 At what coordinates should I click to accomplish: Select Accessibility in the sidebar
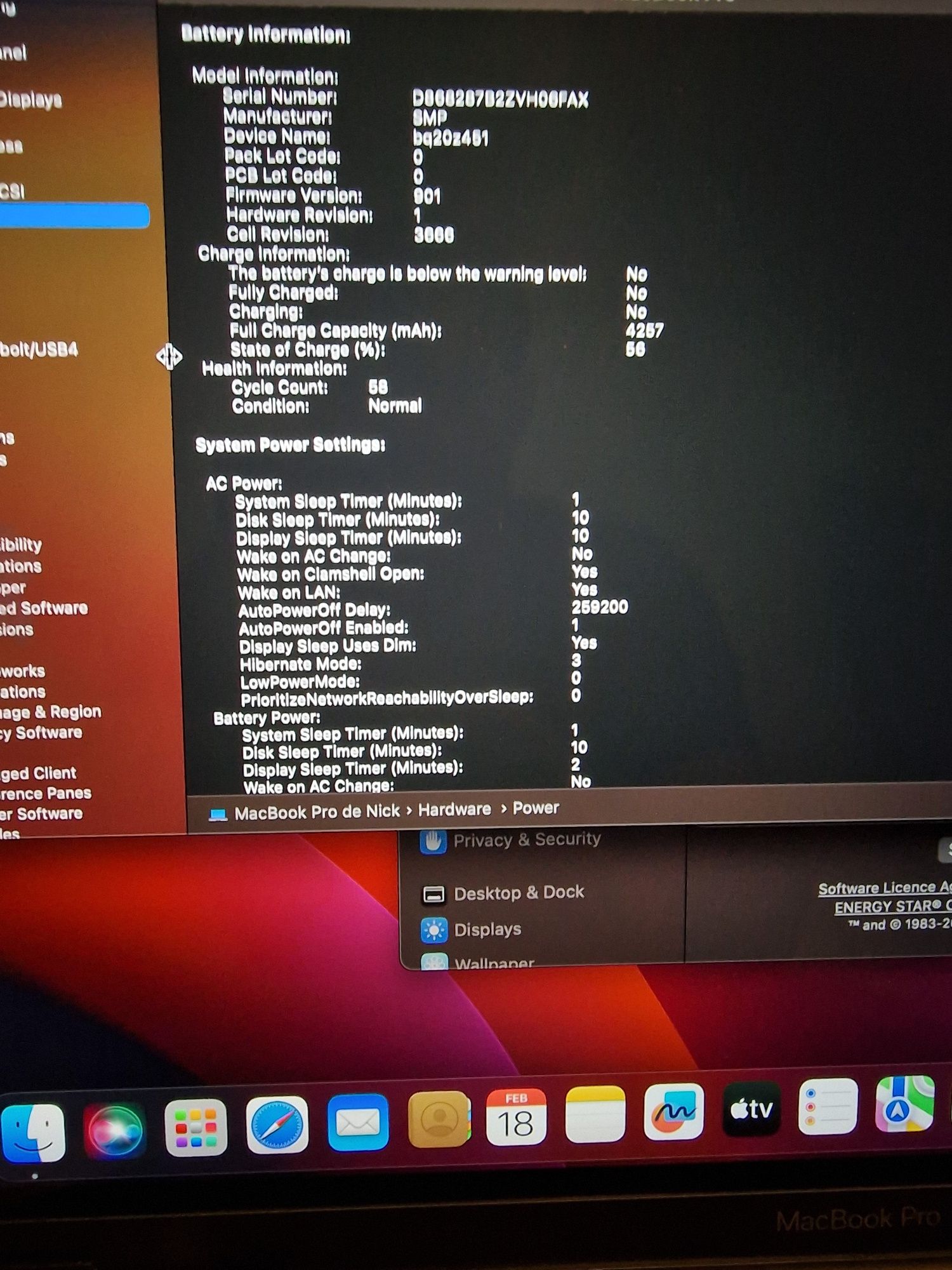[21, 545]
